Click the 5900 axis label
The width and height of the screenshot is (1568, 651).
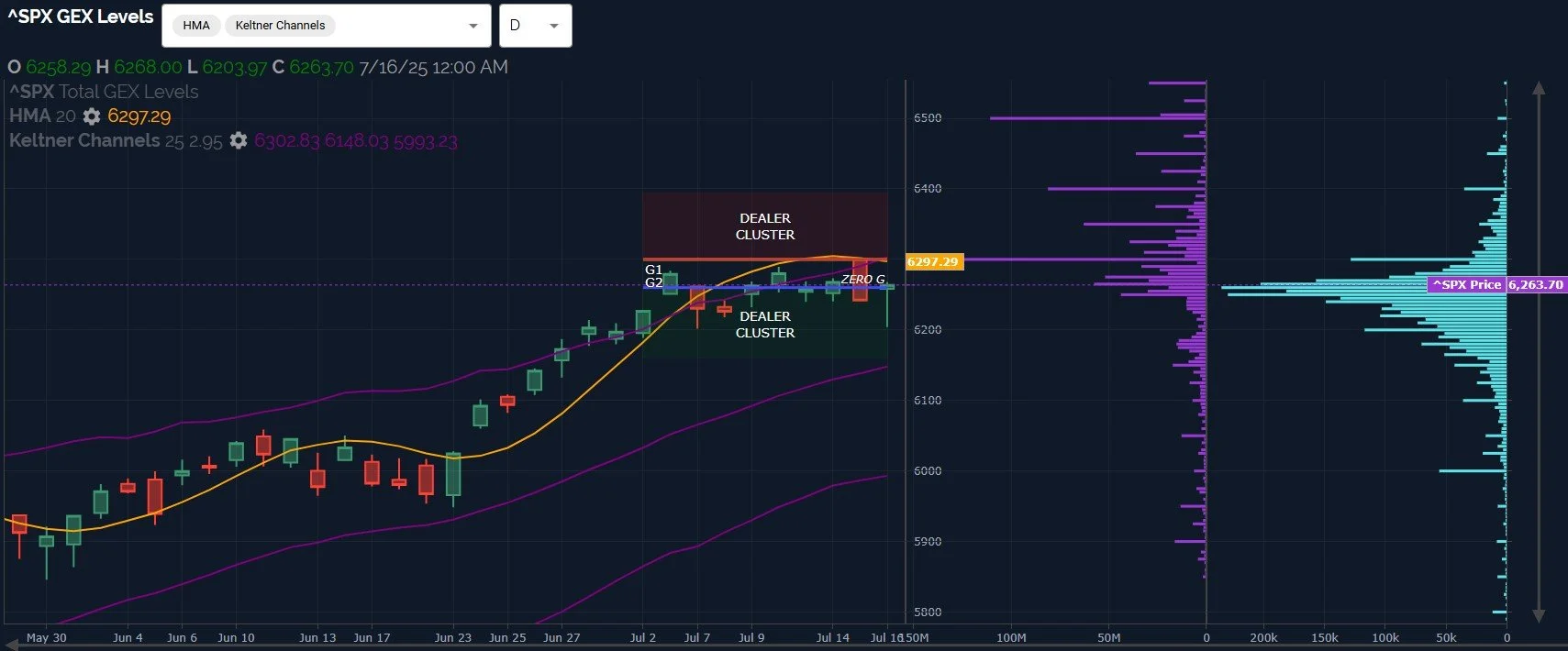928,542
